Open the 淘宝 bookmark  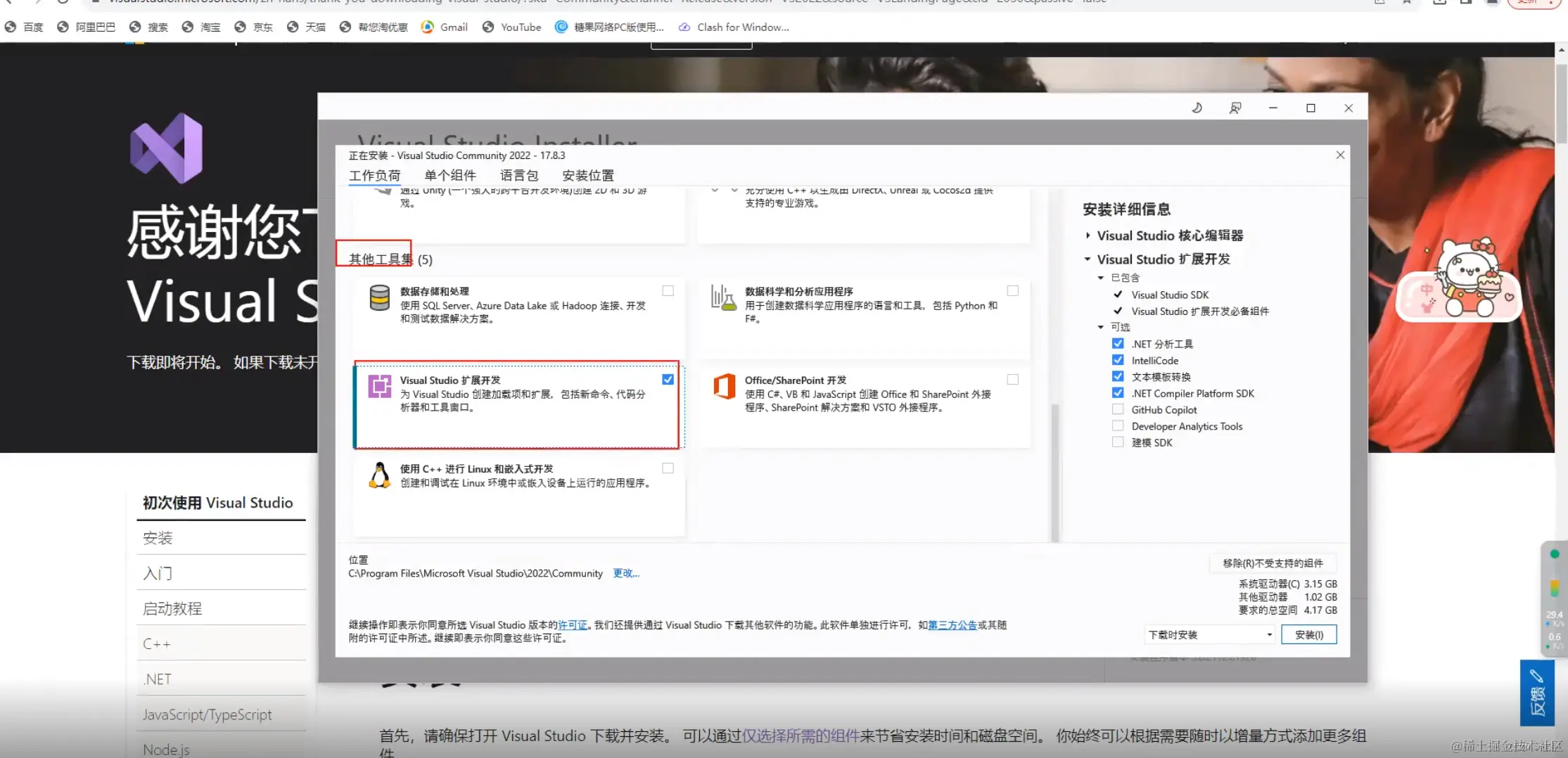201,27
